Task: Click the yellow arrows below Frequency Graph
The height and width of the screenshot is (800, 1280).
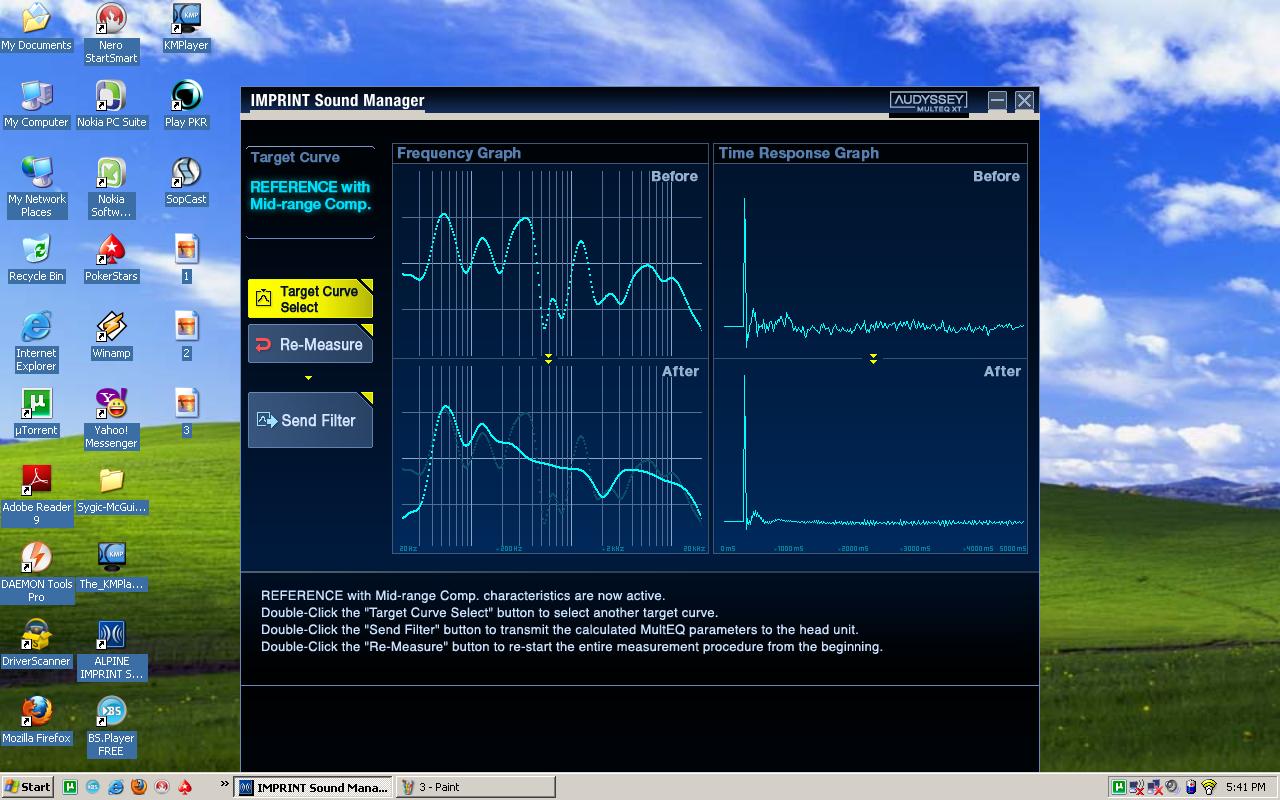Action: click(548, 359)
